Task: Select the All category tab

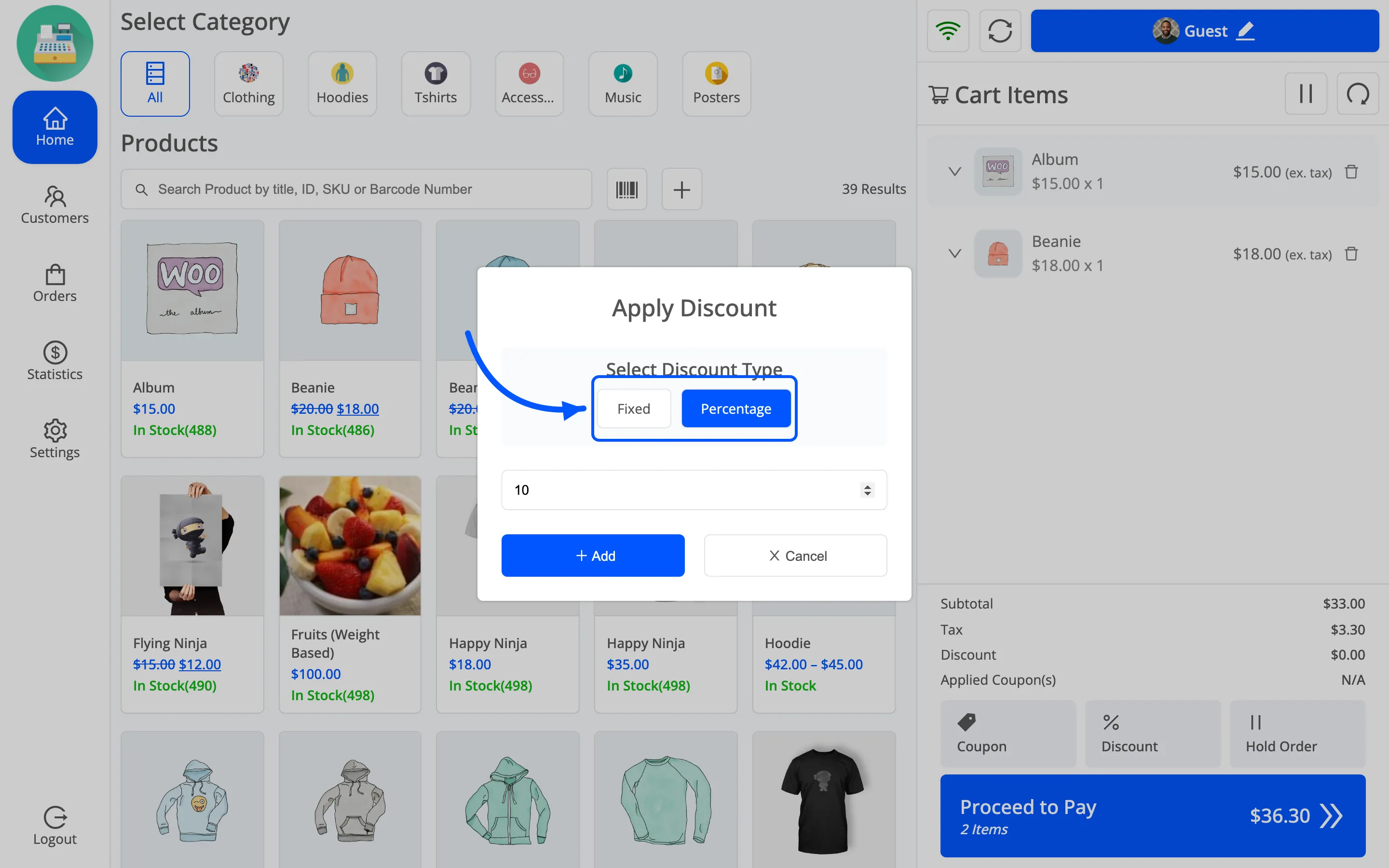Action: point(155,84)
